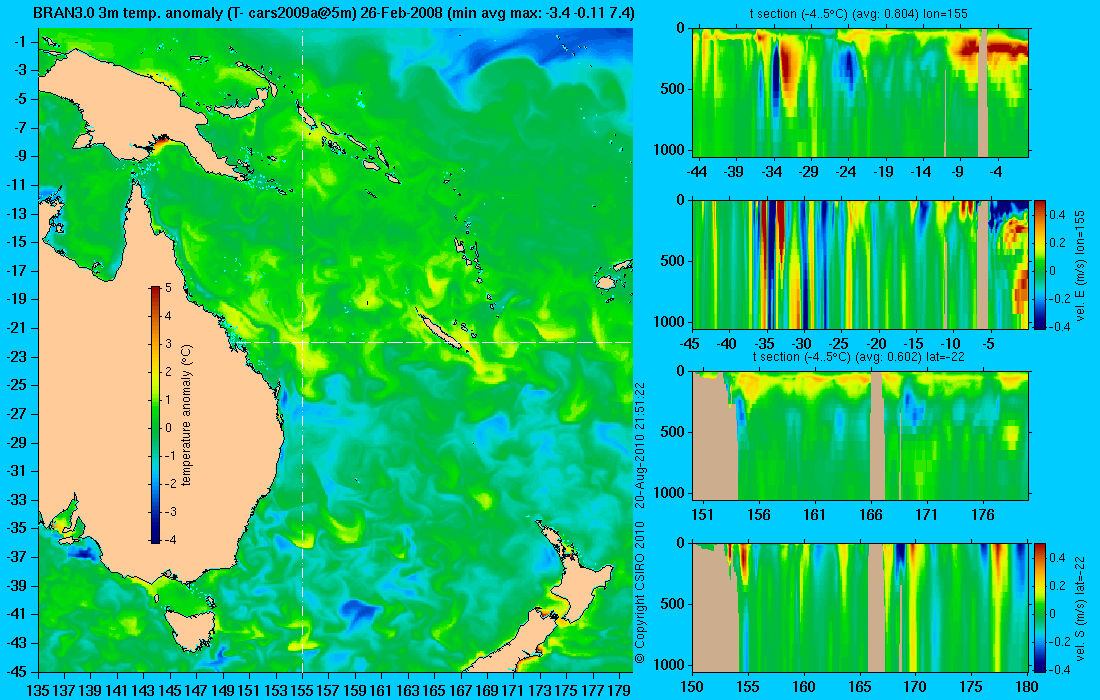
Task: Click where the white dashed section lines cross on the map
Action: [x=302, y=342]
